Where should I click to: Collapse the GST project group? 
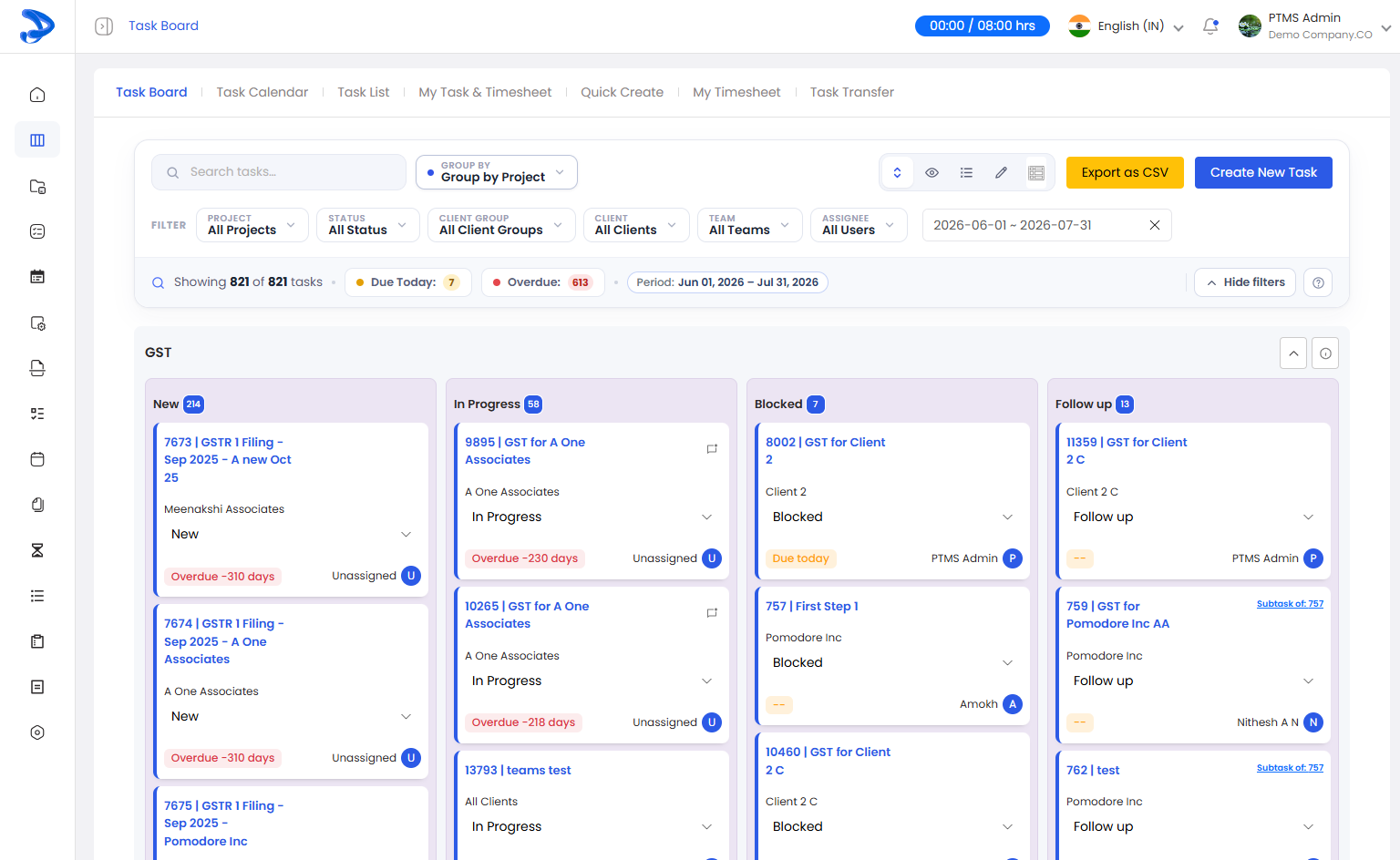[1293, 353]
